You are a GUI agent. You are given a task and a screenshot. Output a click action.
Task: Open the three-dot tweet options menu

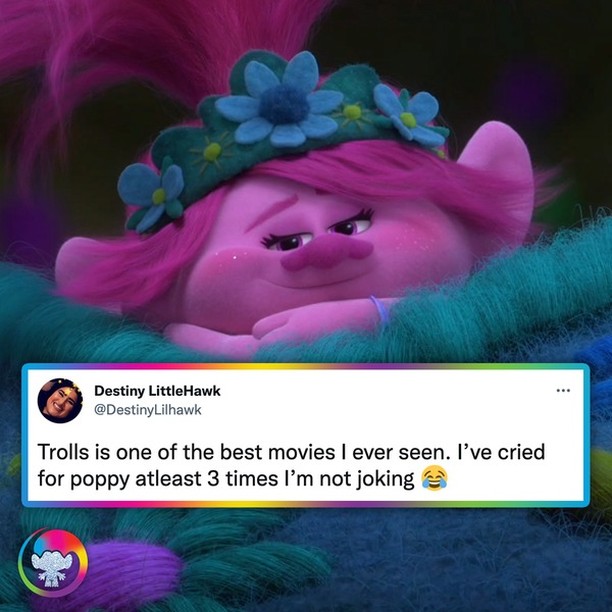click(563, 390)
